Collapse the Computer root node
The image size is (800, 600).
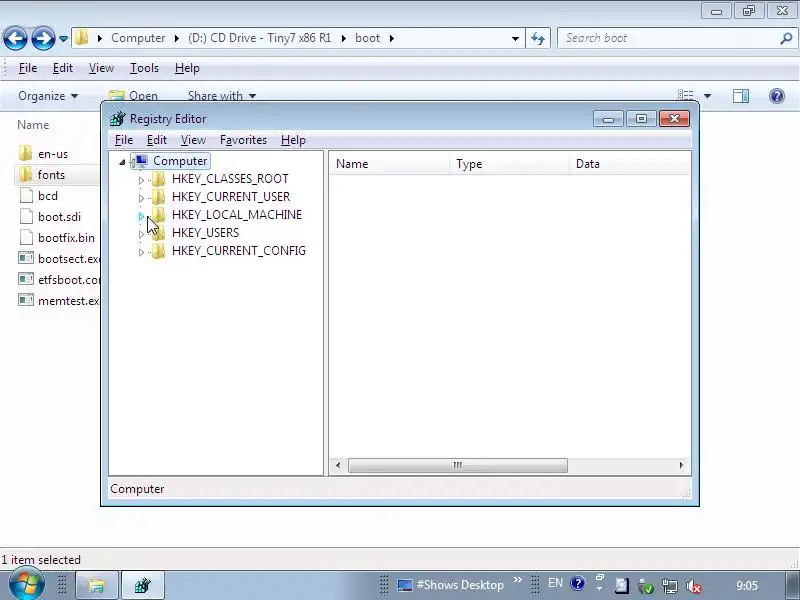click(122, 162)
